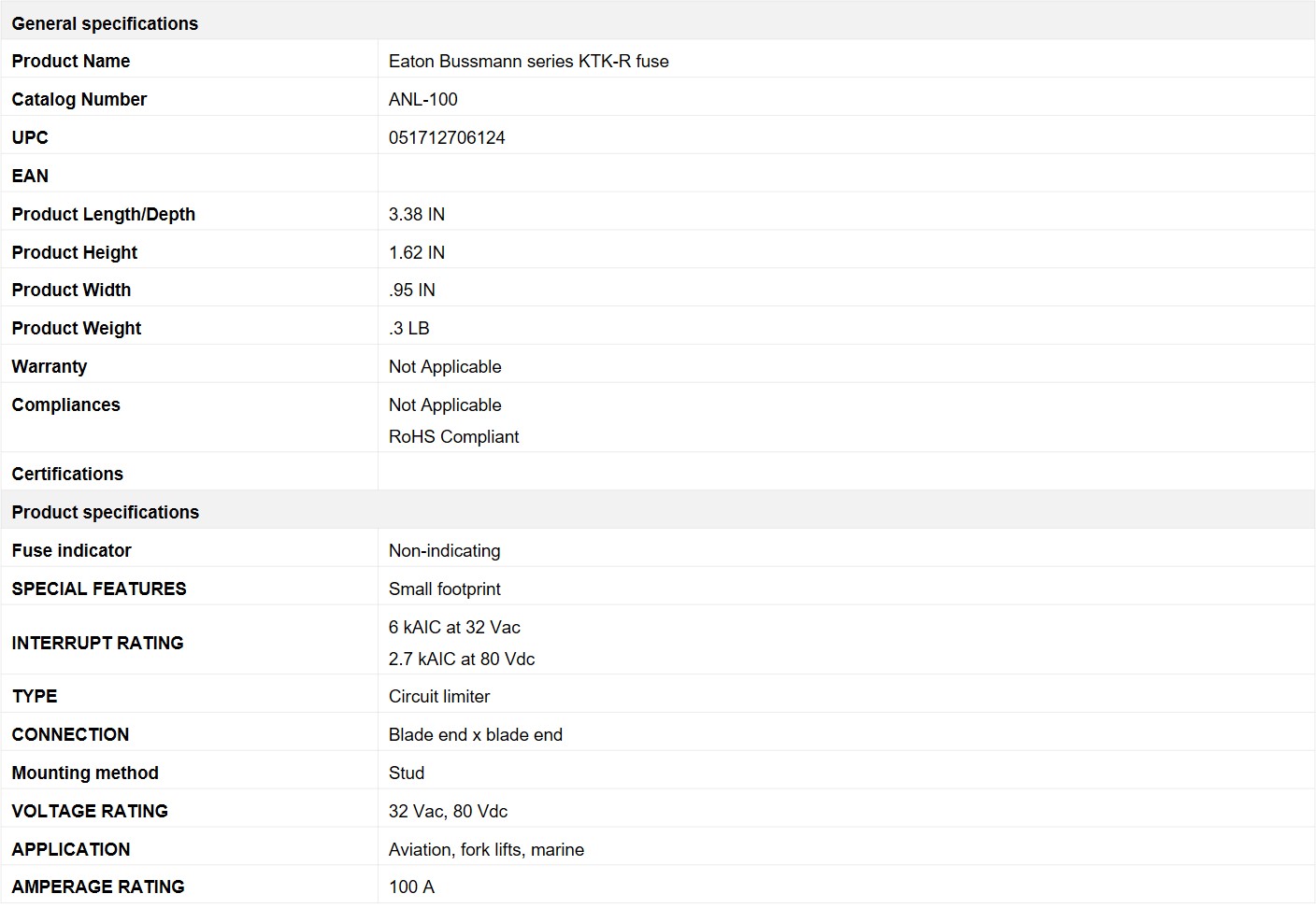Select the 100 A amperage rating value
Viewport: 1316px width, 908px height.
point(411,887)
